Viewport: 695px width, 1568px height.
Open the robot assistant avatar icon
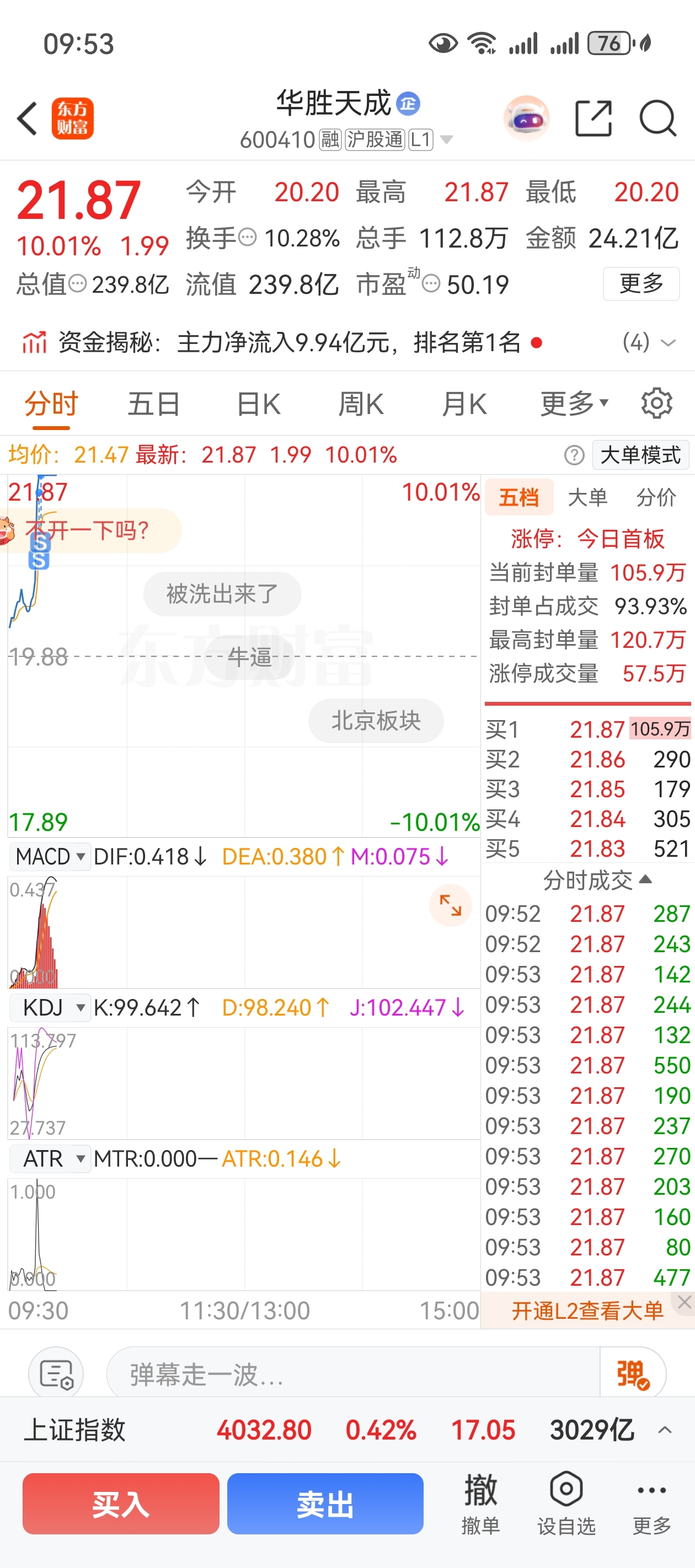point(526,118)
